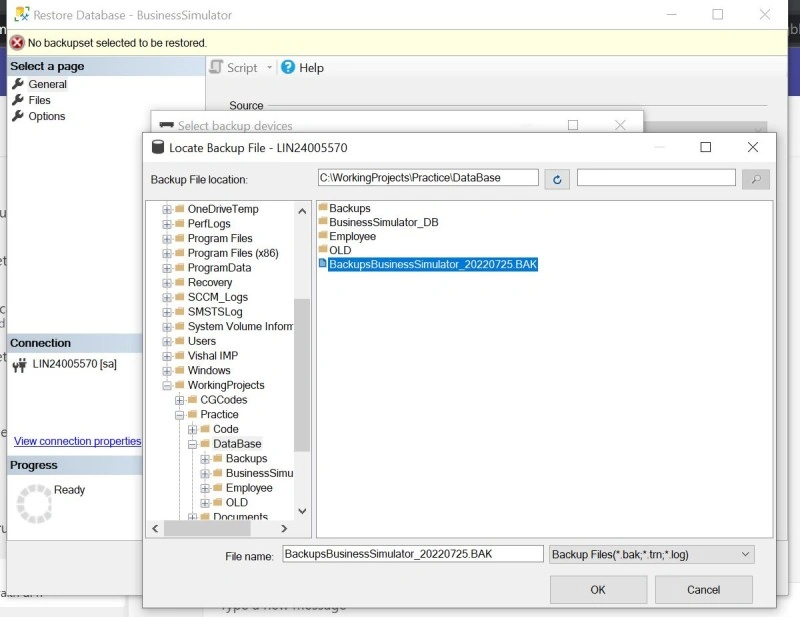Click the File name input field
Image resolution: width=800 pixels, height=617 pixels.
click(413, 554)
